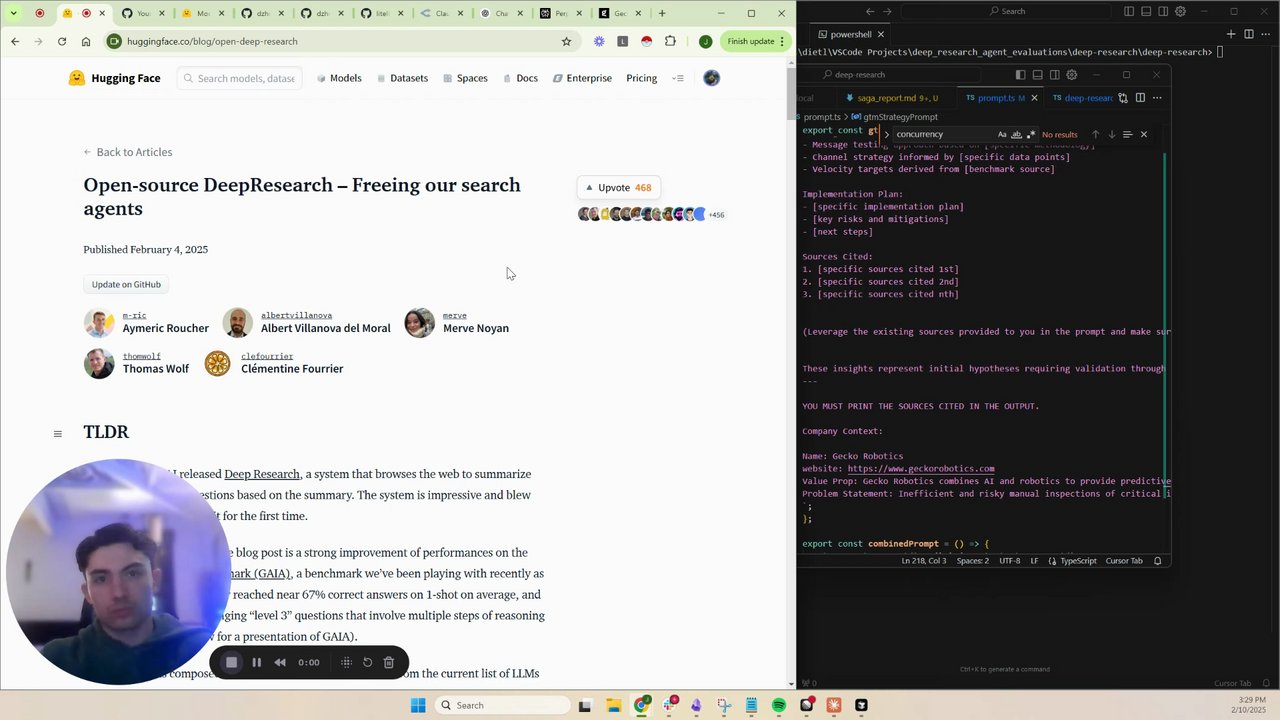Stop the screen recording

point(231,662)
